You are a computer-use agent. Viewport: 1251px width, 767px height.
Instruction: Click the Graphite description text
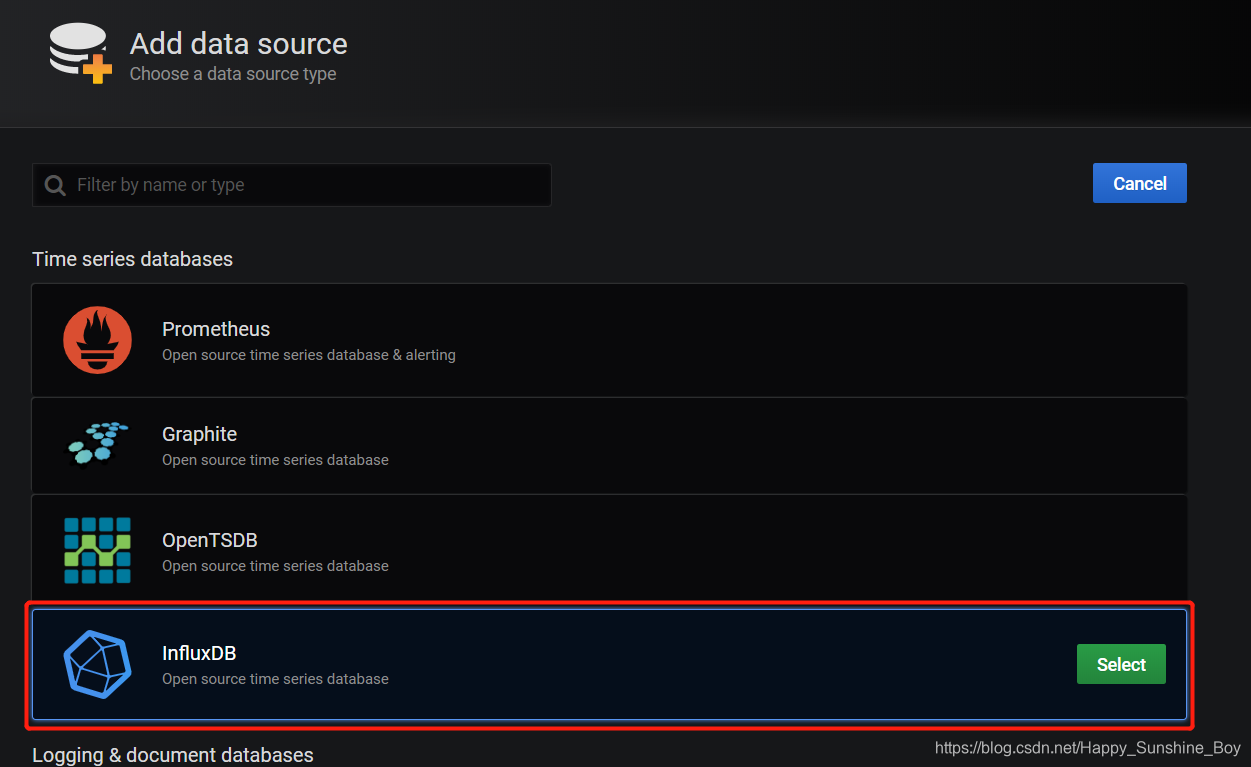pyautogui.click(x=275, y=460)
